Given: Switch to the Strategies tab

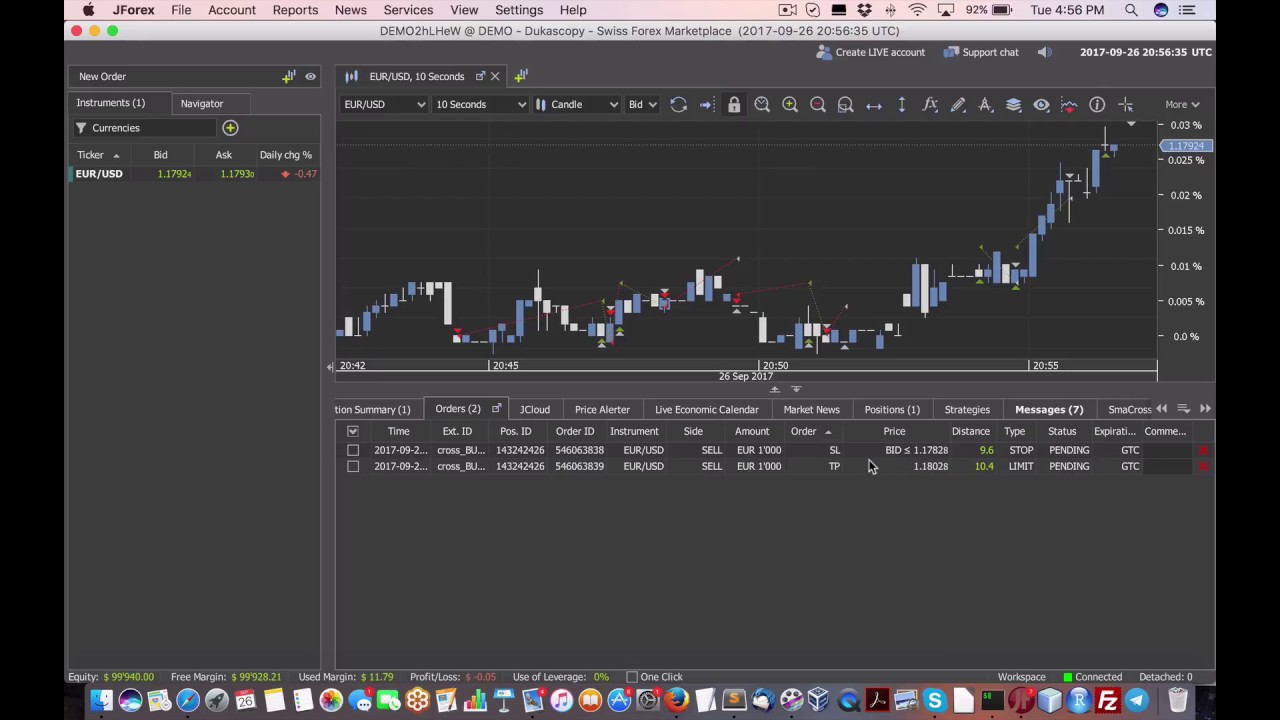Looking at the screenshot, I should (x=967, y=409).
